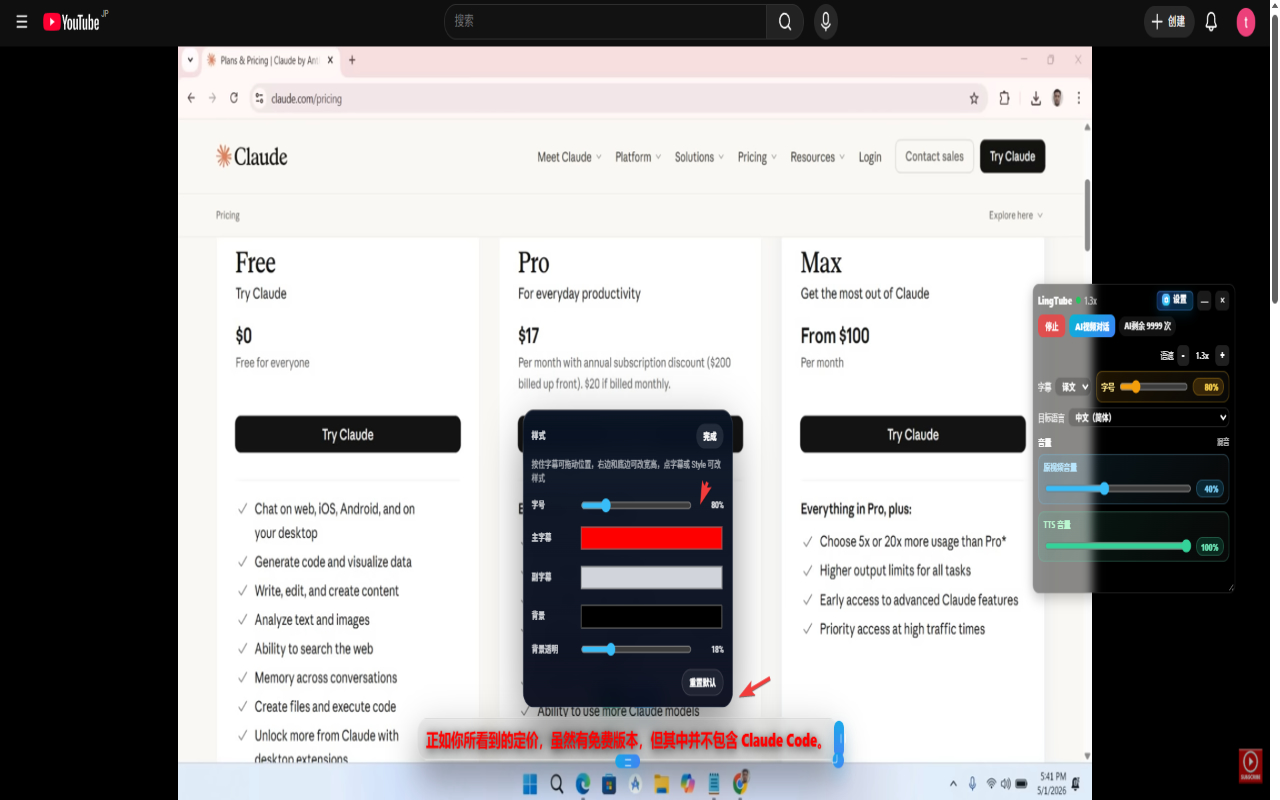Open AI视频对话 in LingTube
Viewport: 1280px width, 800px height.
pyautogui.click(x=1092, y=326)
